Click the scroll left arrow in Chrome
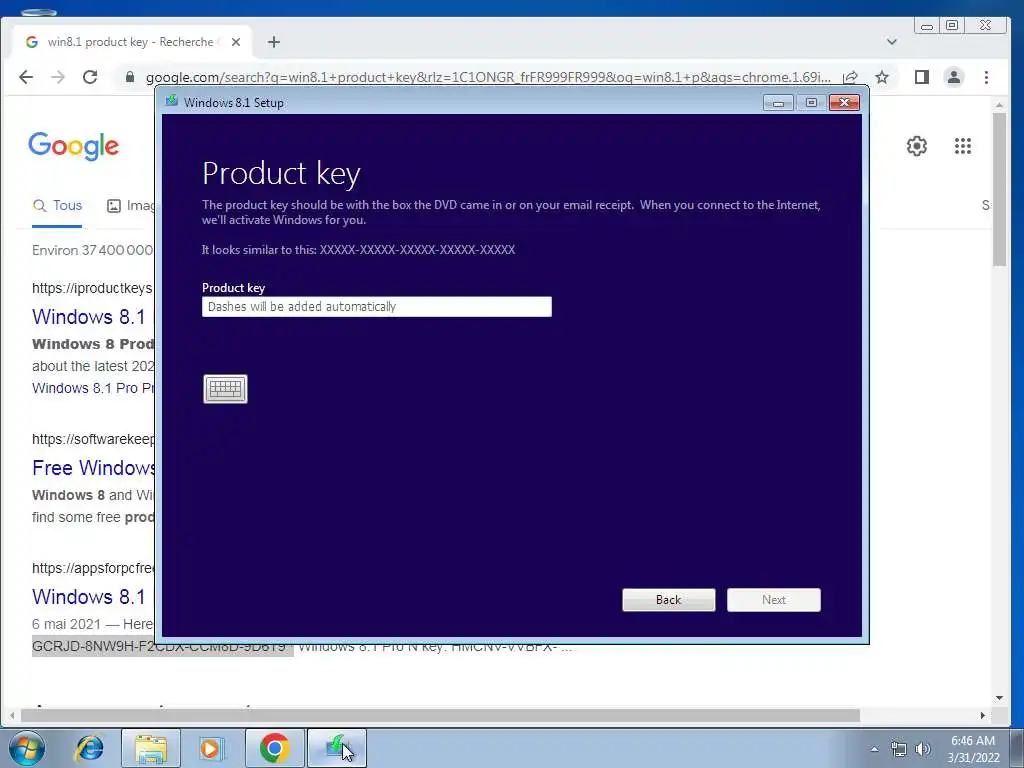 [12, 716]
